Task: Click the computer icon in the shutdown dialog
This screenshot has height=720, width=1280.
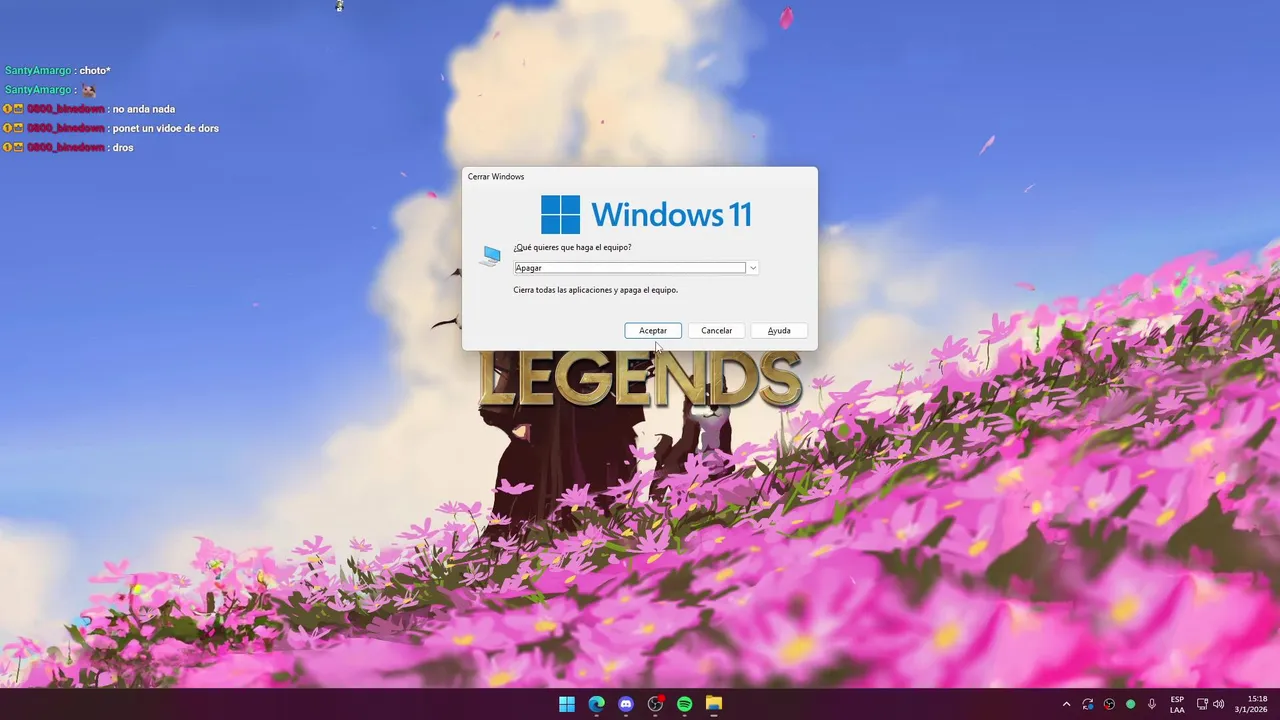Action: click(490, 256)
